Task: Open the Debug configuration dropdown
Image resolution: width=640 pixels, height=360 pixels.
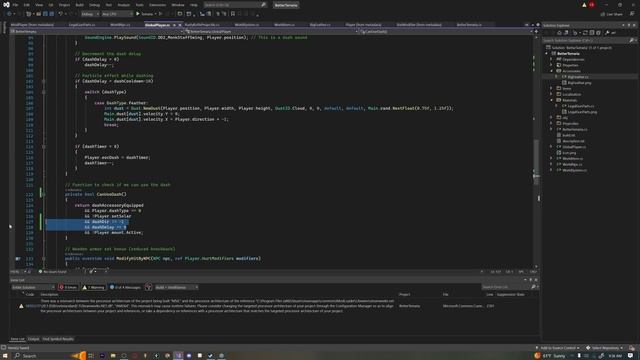Action: tap(90, 14)
